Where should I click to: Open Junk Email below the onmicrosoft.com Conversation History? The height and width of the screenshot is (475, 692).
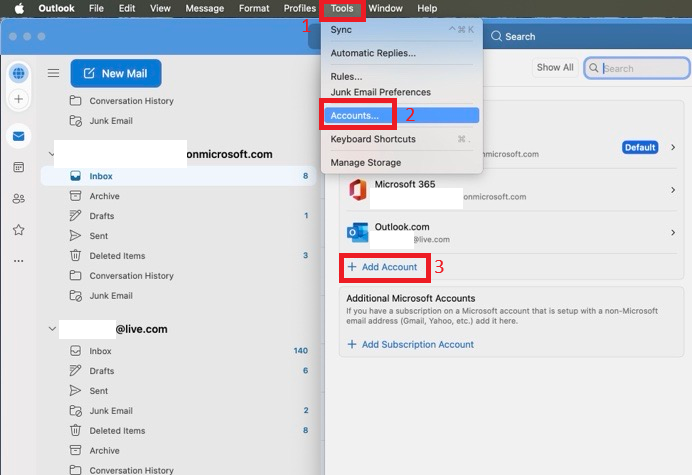tap(178, 295)
